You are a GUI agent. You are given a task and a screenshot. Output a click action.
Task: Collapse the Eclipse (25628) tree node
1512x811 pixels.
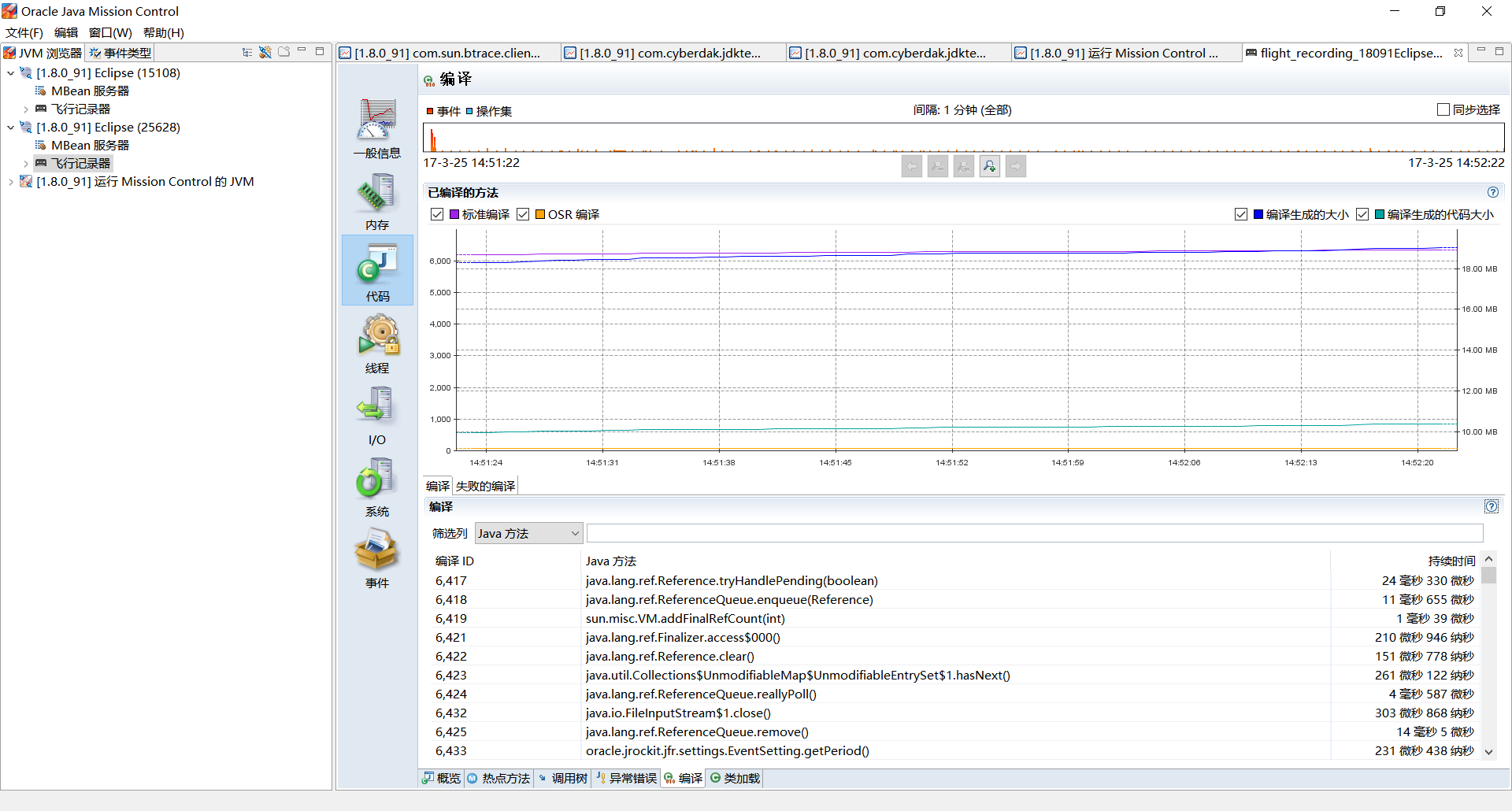click(10, 128)
